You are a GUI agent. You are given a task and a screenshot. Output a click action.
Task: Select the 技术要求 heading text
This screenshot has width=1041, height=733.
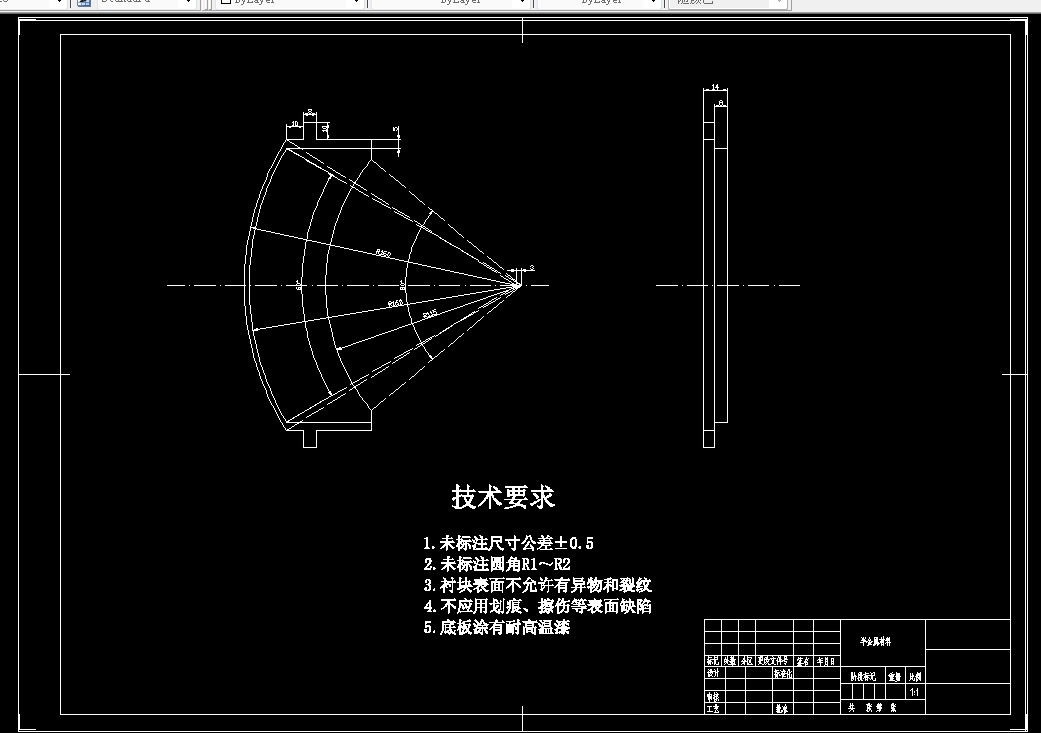tap(503, 497)
